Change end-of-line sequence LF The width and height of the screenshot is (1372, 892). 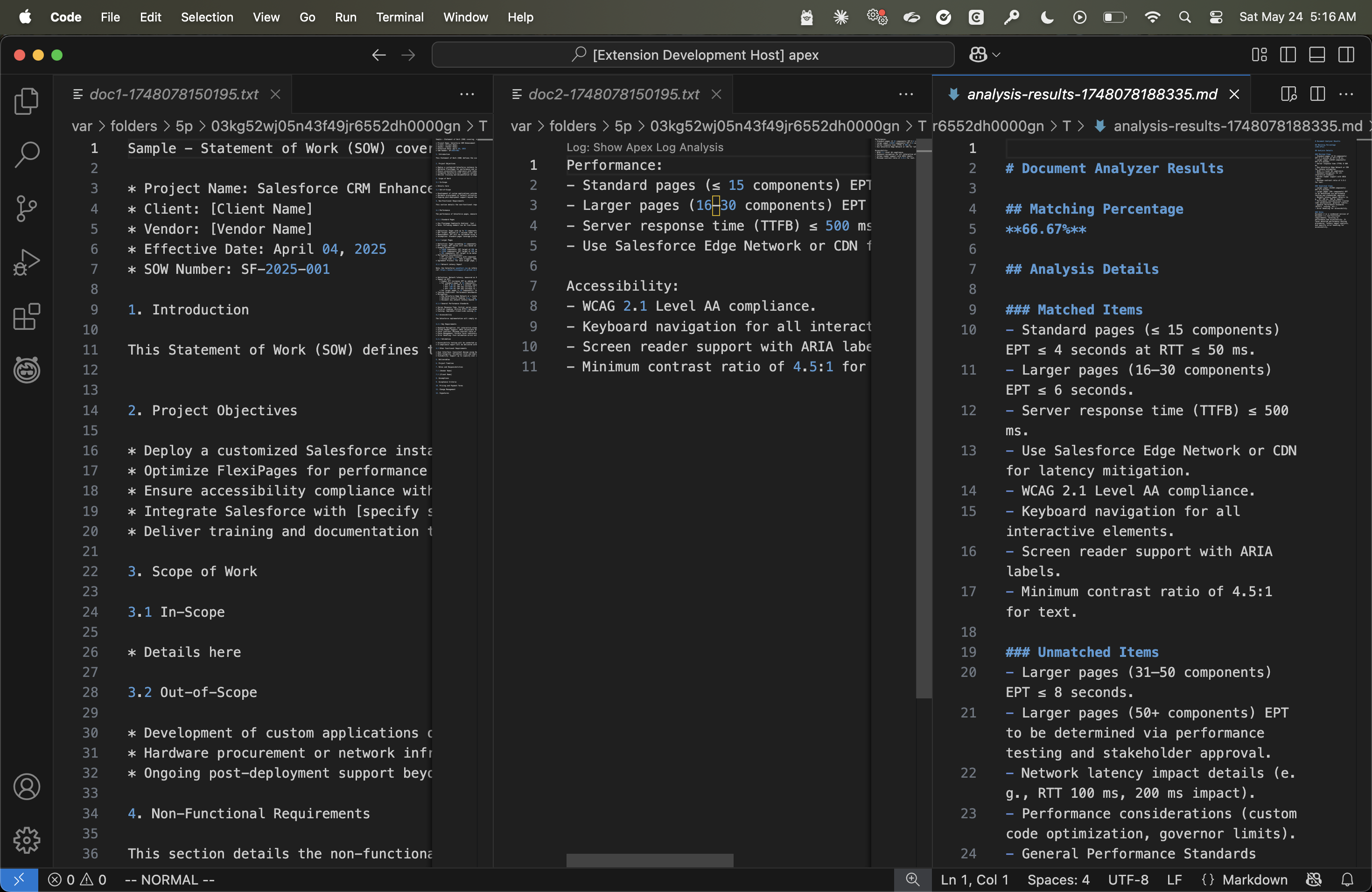1174,880
